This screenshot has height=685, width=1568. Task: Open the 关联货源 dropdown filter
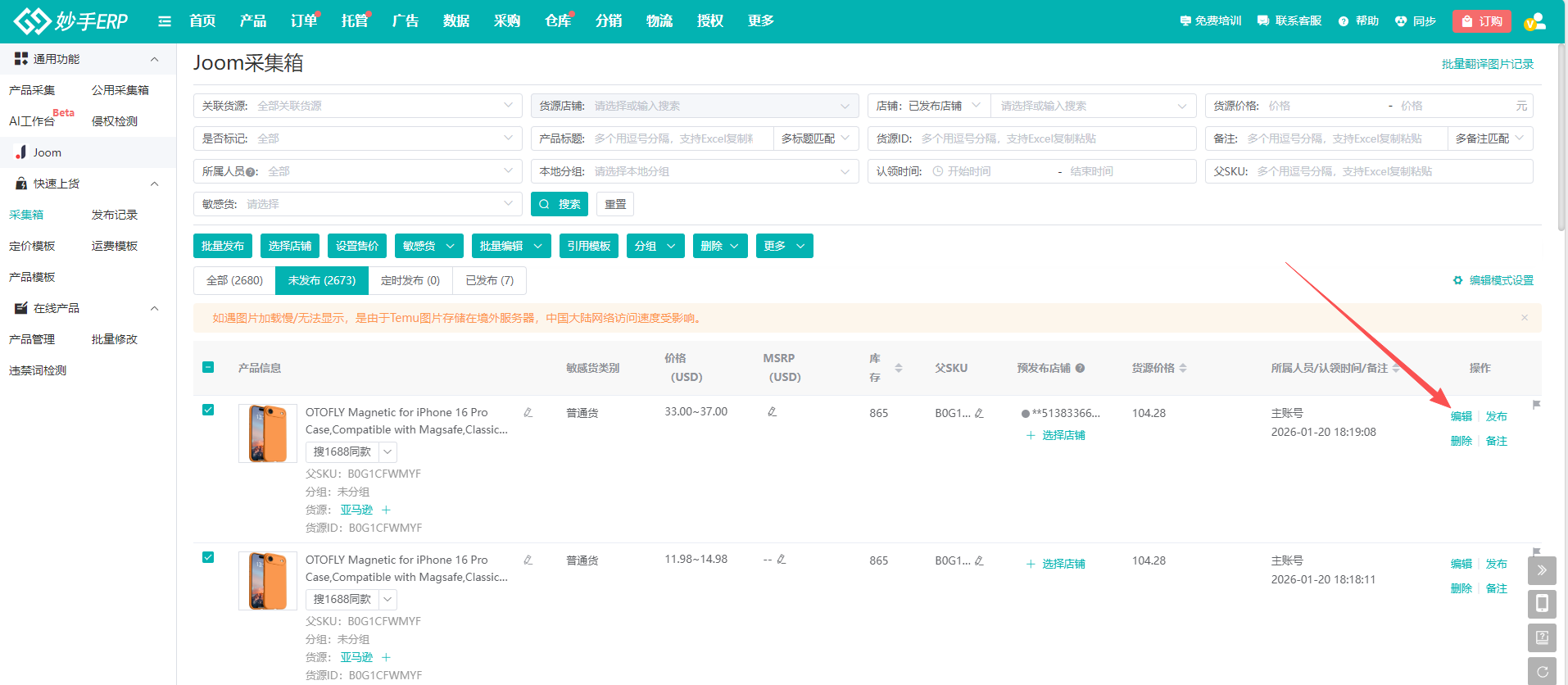point(357,106)
